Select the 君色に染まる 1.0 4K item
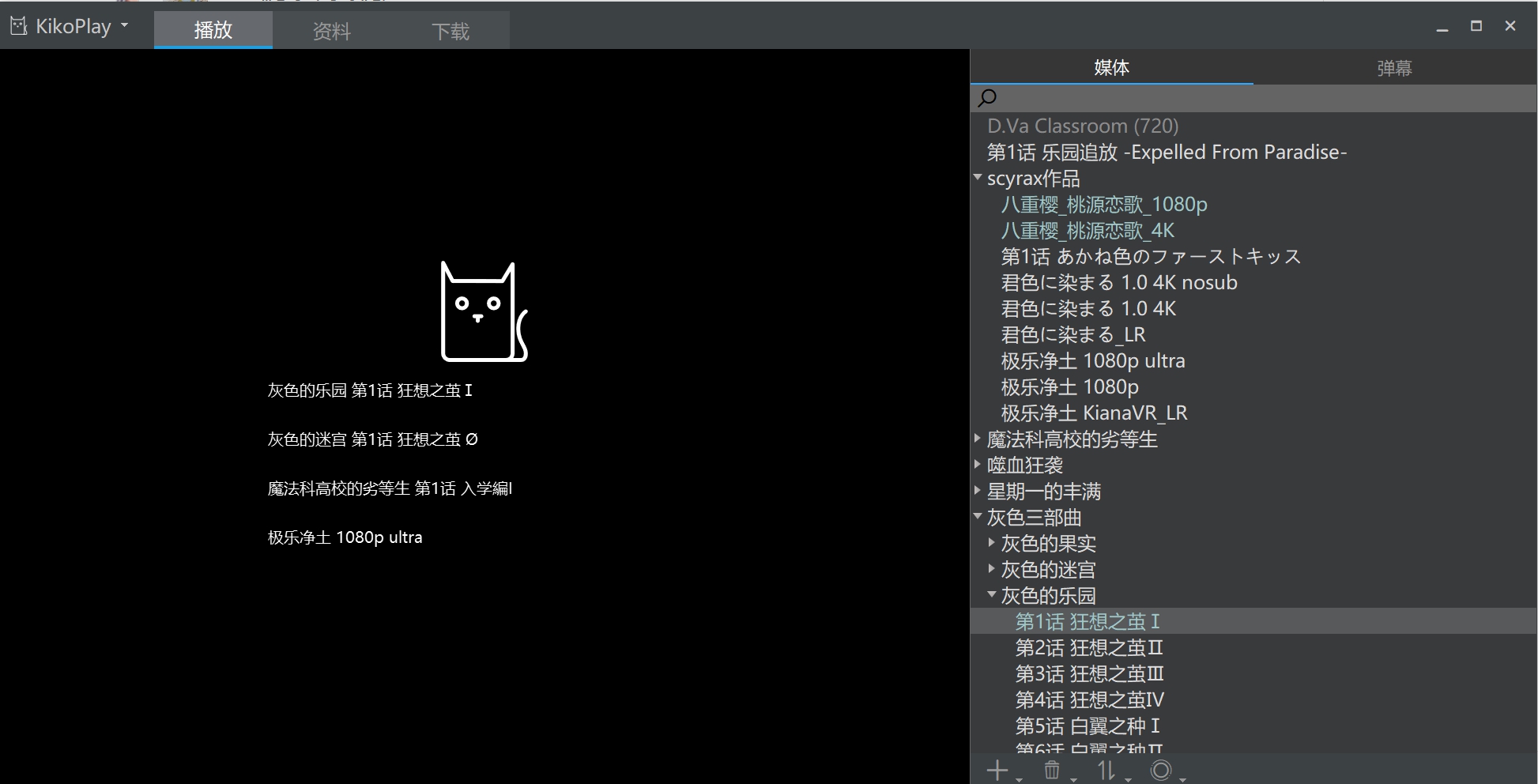This screenshot has height=784, width=1538. click(1088, 308)
